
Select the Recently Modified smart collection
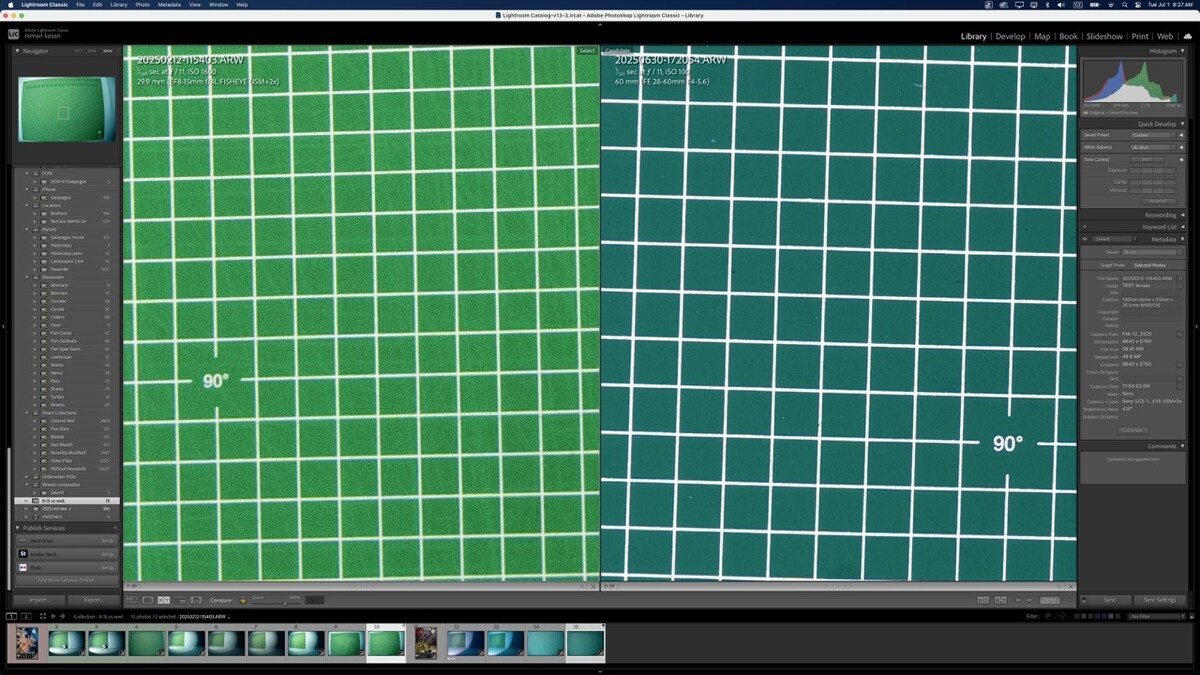[66, 452]
